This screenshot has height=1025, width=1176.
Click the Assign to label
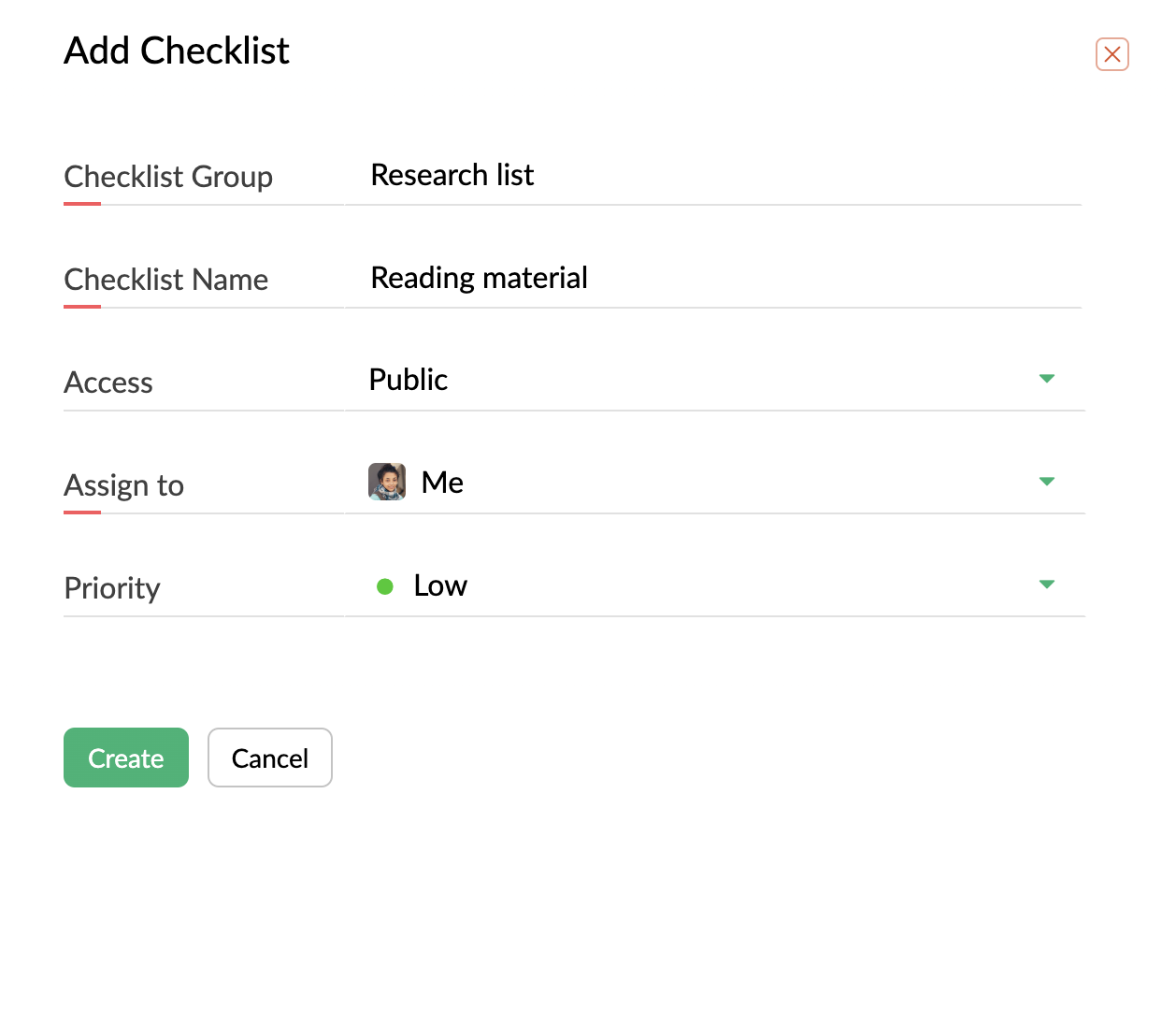click(123, 485)
